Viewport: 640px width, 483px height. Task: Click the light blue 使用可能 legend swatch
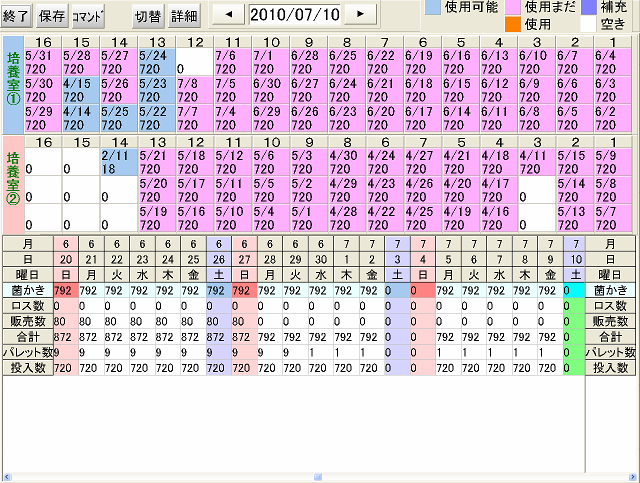pos(433,7)
